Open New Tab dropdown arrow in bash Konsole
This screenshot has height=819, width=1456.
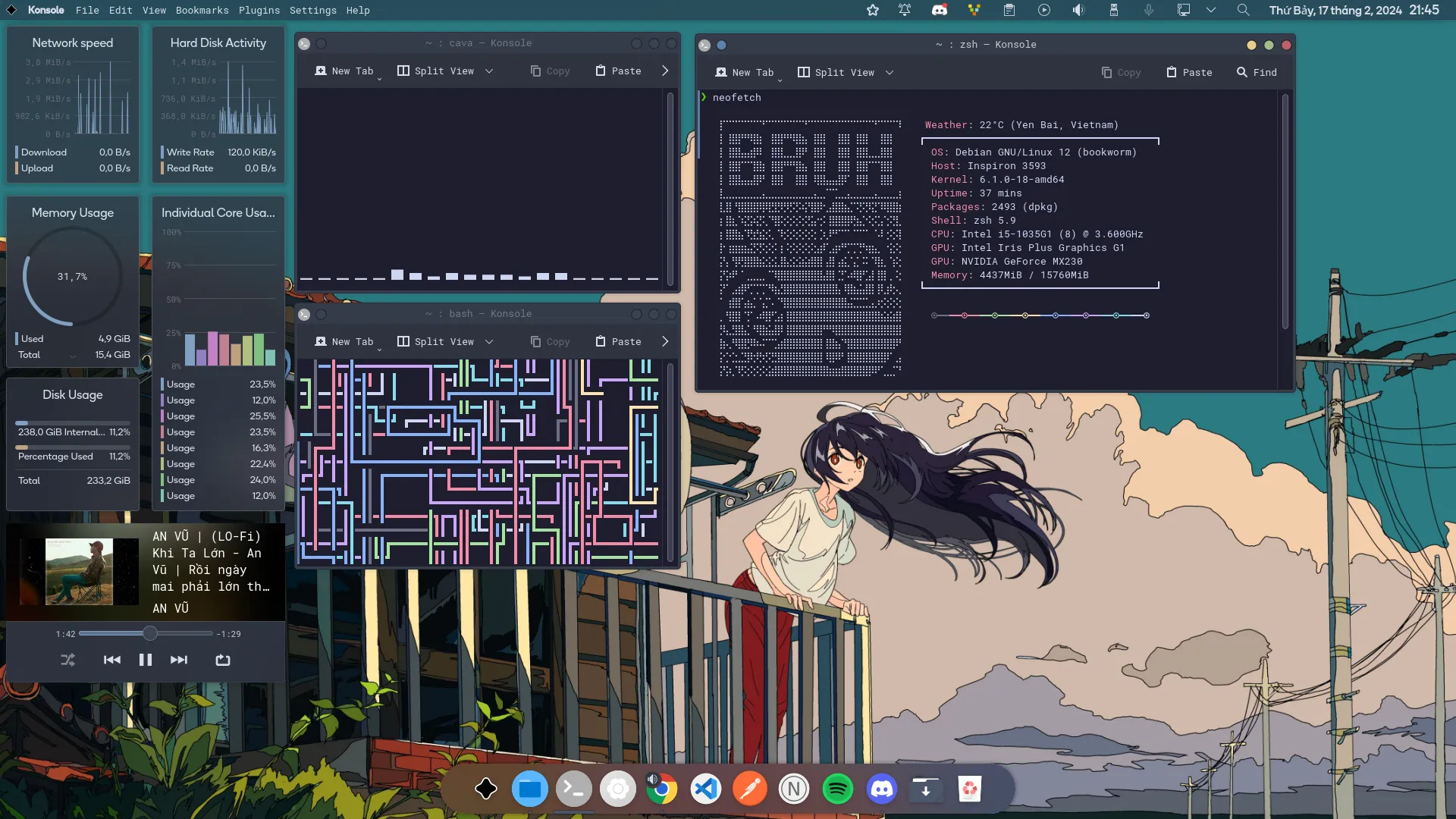pos(380,350)
